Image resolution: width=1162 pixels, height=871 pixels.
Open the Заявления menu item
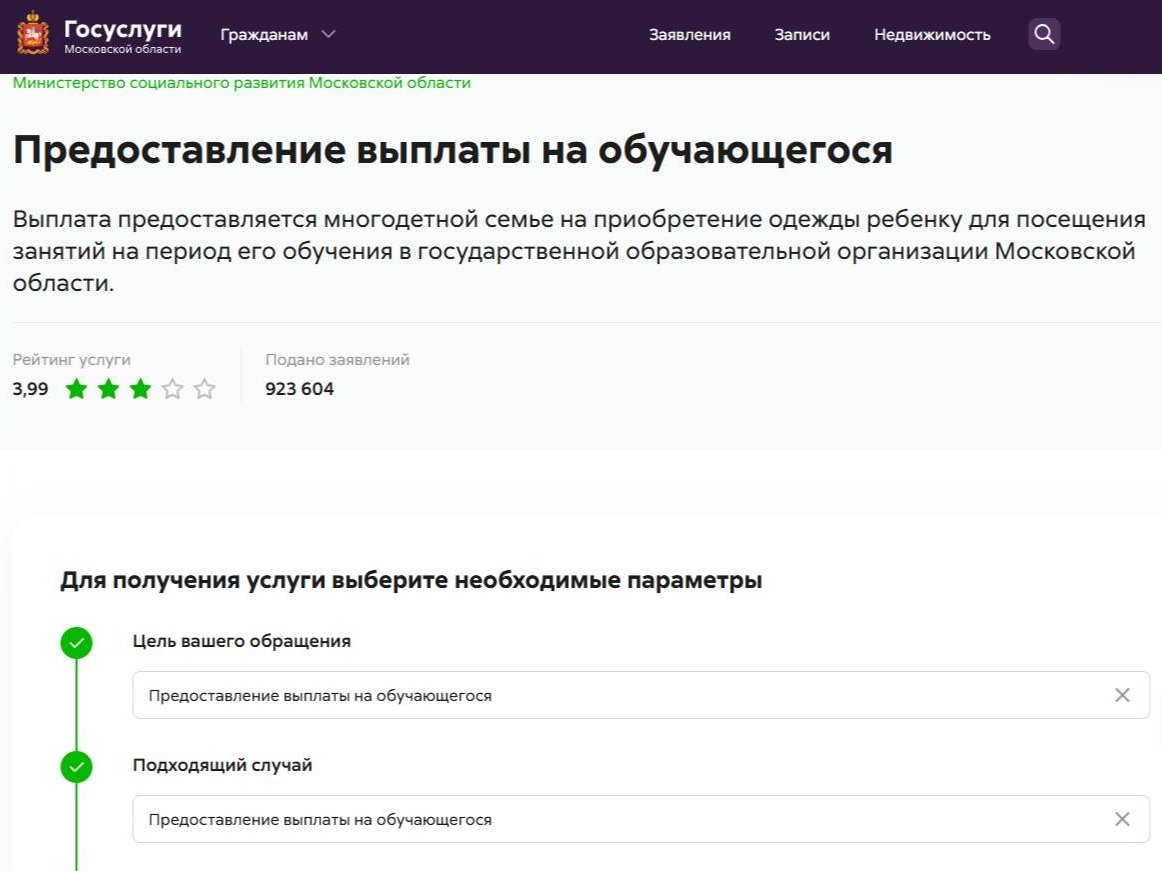(689, 33)
